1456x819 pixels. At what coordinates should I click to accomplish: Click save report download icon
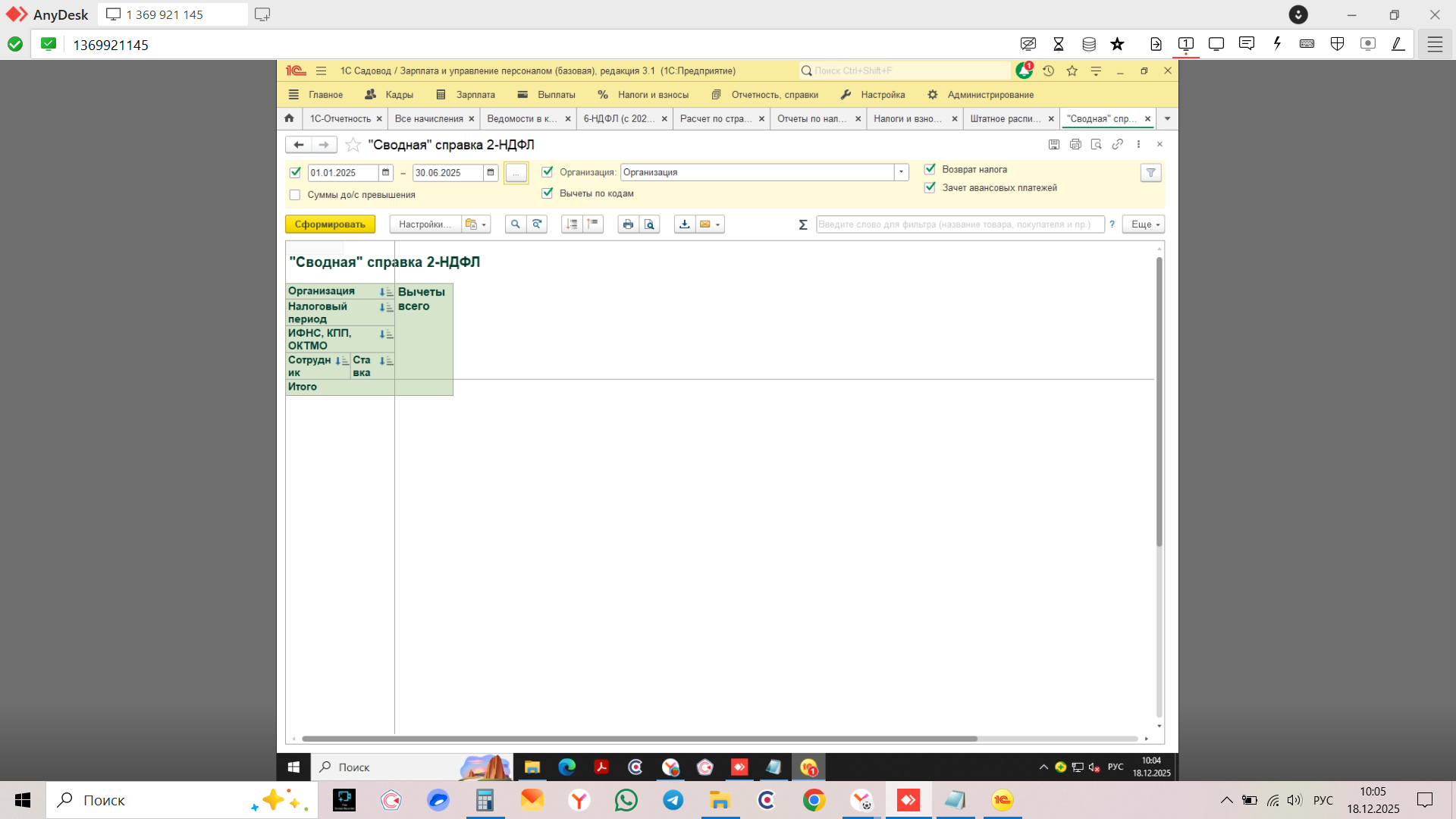[684, 224]
